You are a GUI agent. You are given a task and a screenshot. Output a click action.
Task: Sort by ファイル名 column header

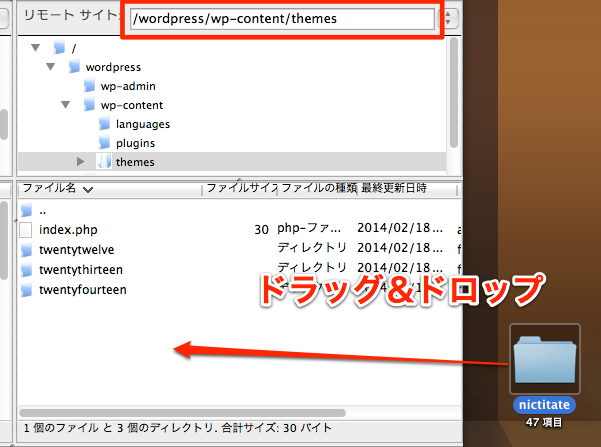tap(110, 189)
